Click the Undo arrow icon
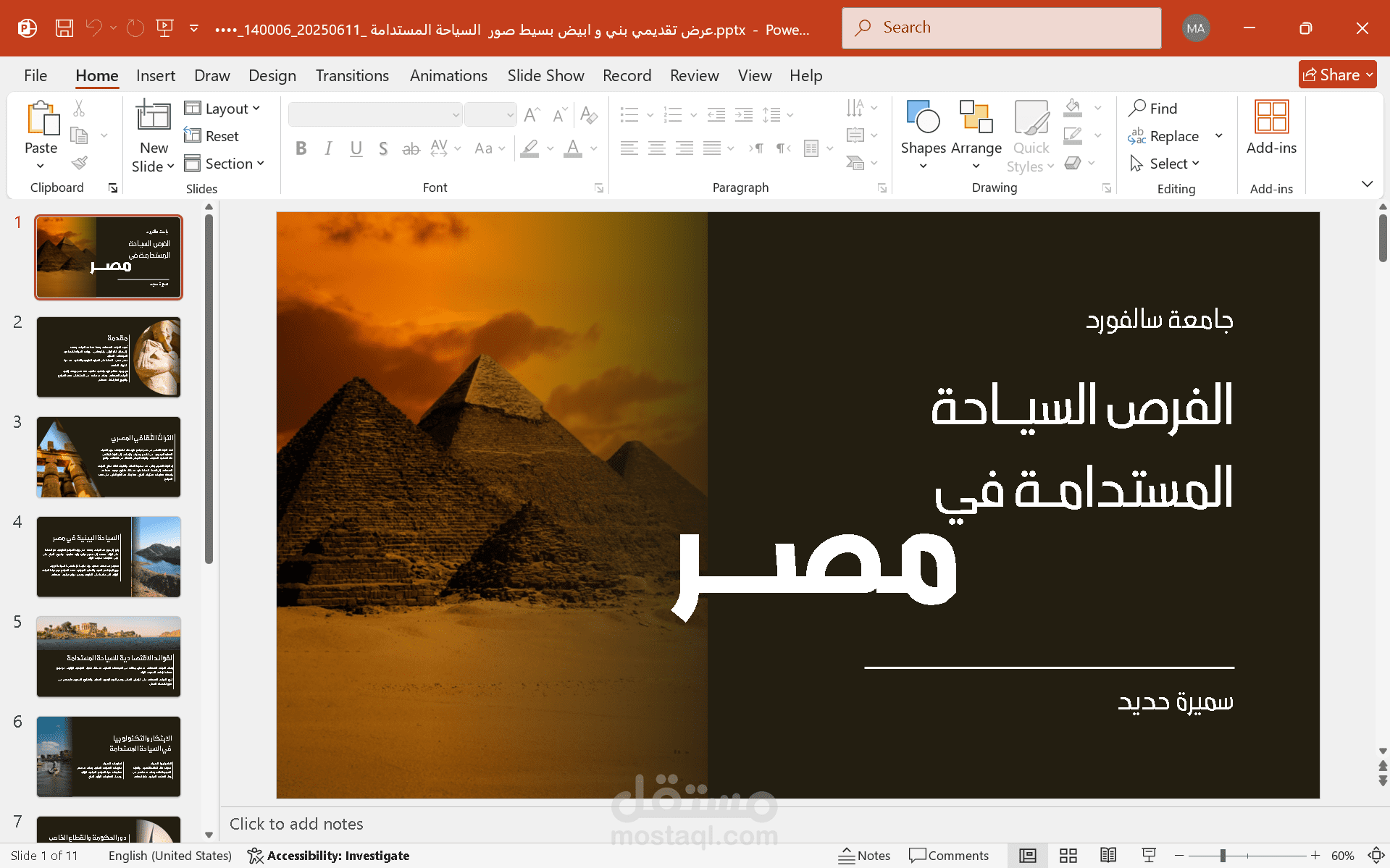This screenshot has width=1390, height=868. point(94,28)
